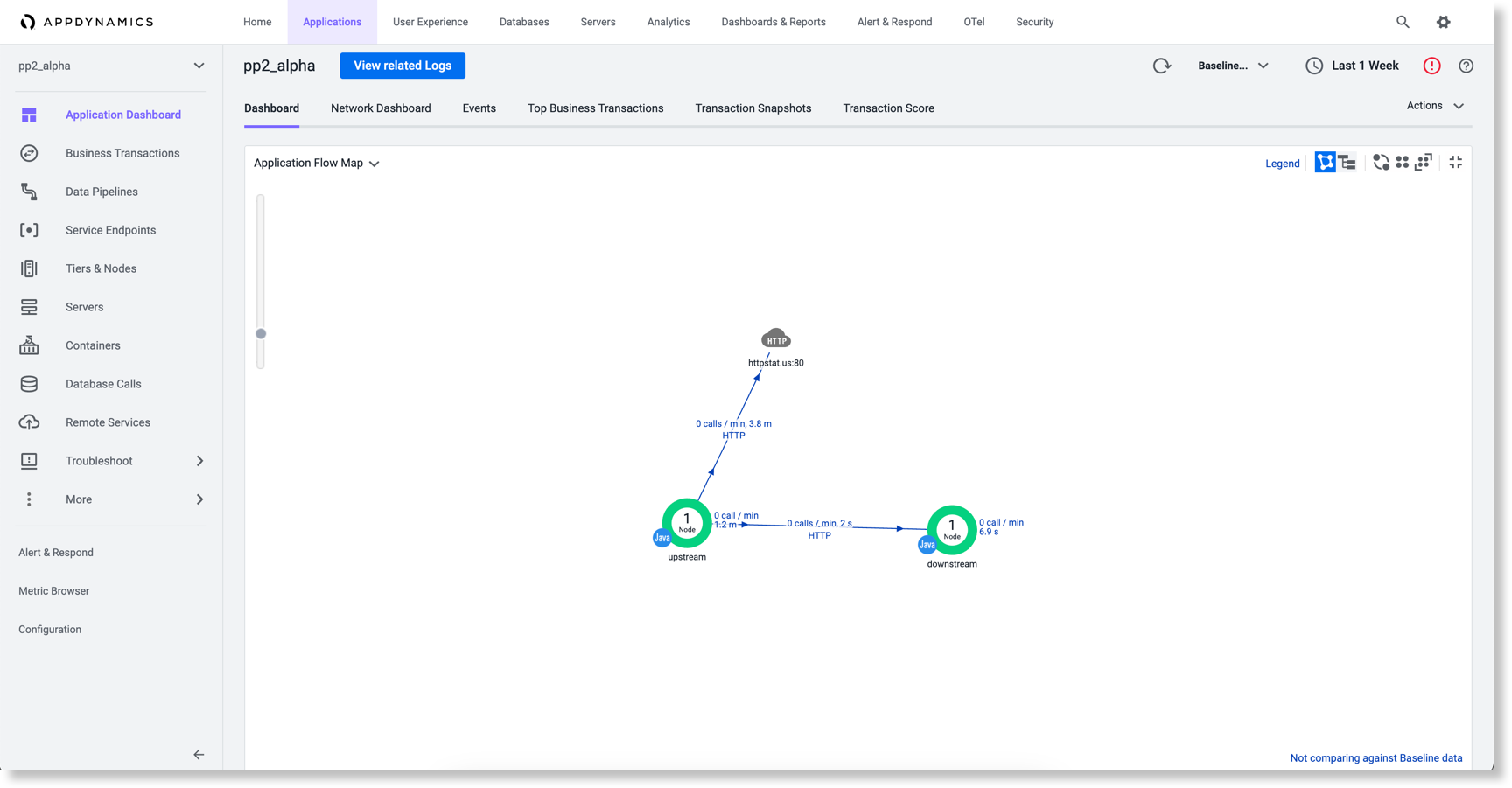Viewport: 1512px width, 788px height.
Task: Select circular layout icon in flow map toolbar
Action: tap(1381, 162)
